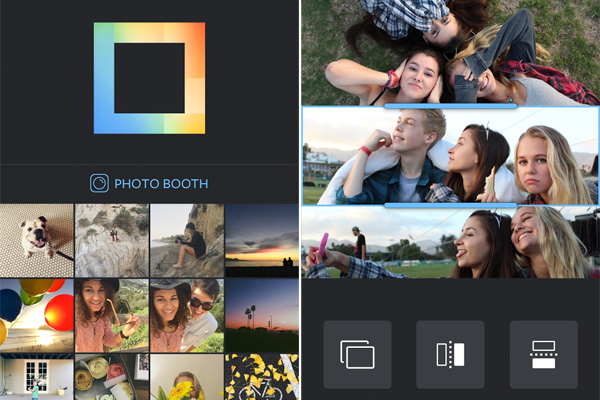The height and width of the screenshot is (400, 600).
Task: Pick the colorful balloons photo thumbnail
Action: click(36, 315)
